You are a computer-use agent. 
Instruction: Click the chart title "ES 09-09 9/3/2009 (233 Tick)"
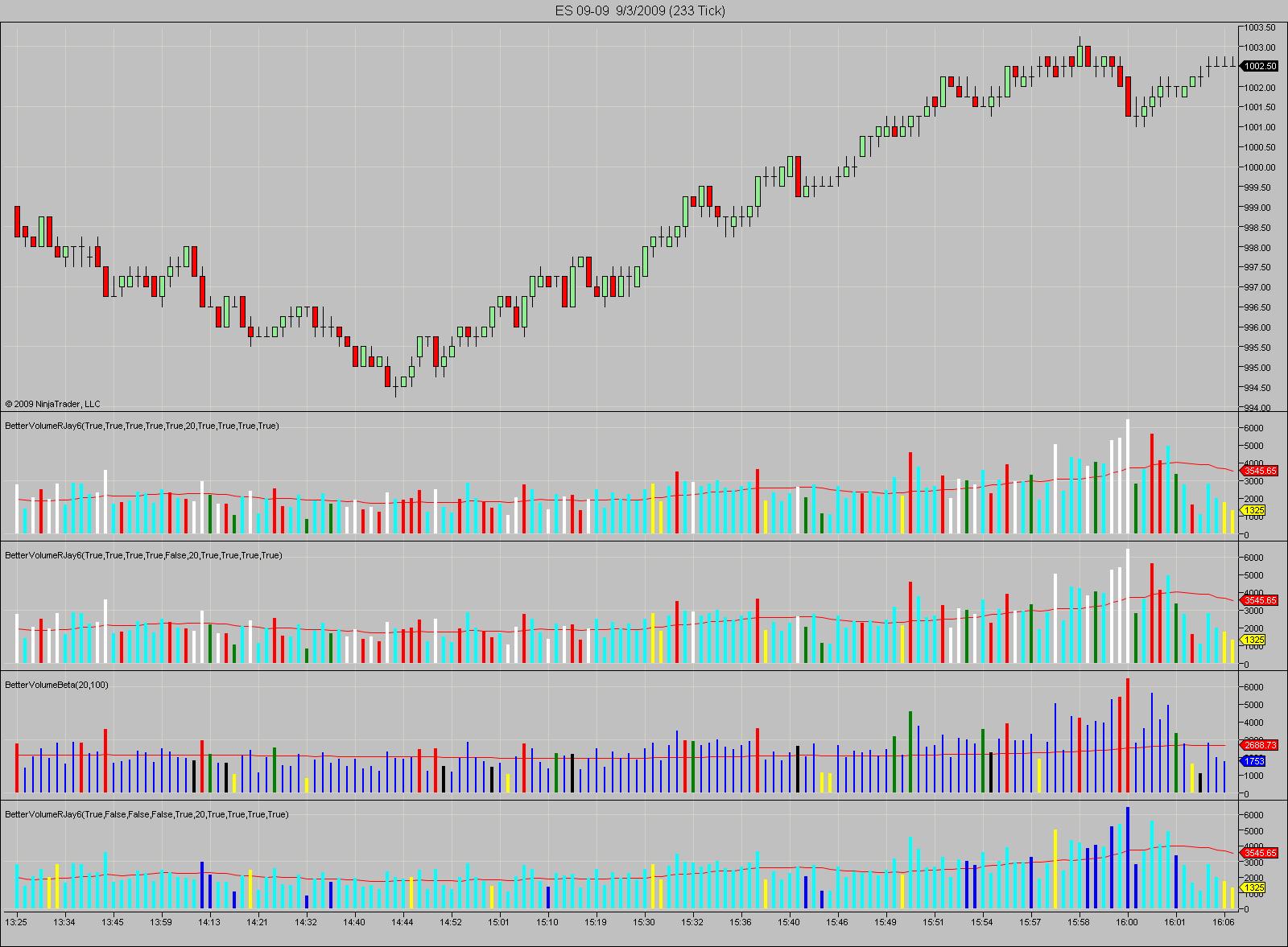click(640, 10)
